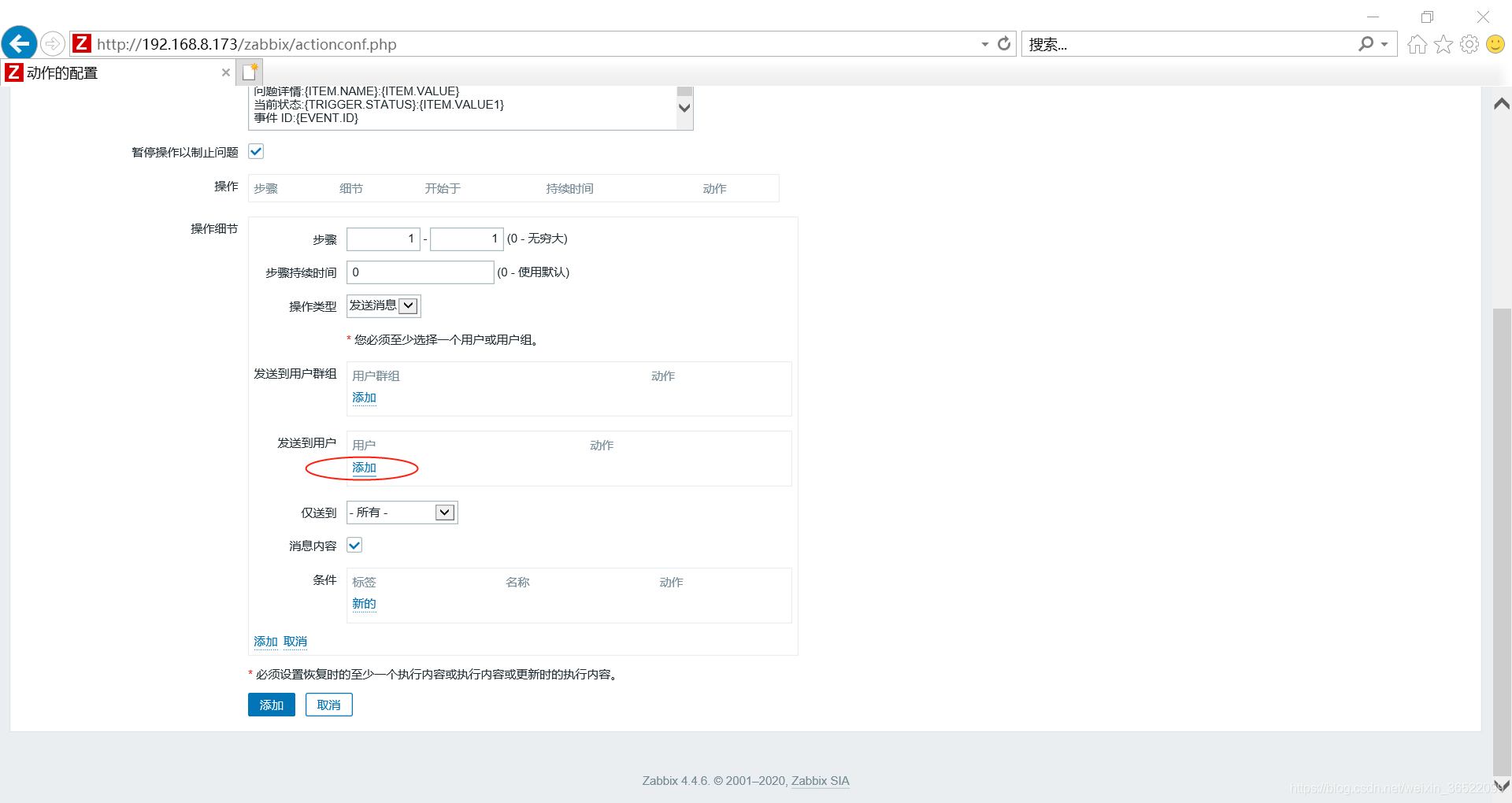Viewport: 1512px width, 803px height.
Task: Click the second 步骤 number field
Action: tap(467, 239)
